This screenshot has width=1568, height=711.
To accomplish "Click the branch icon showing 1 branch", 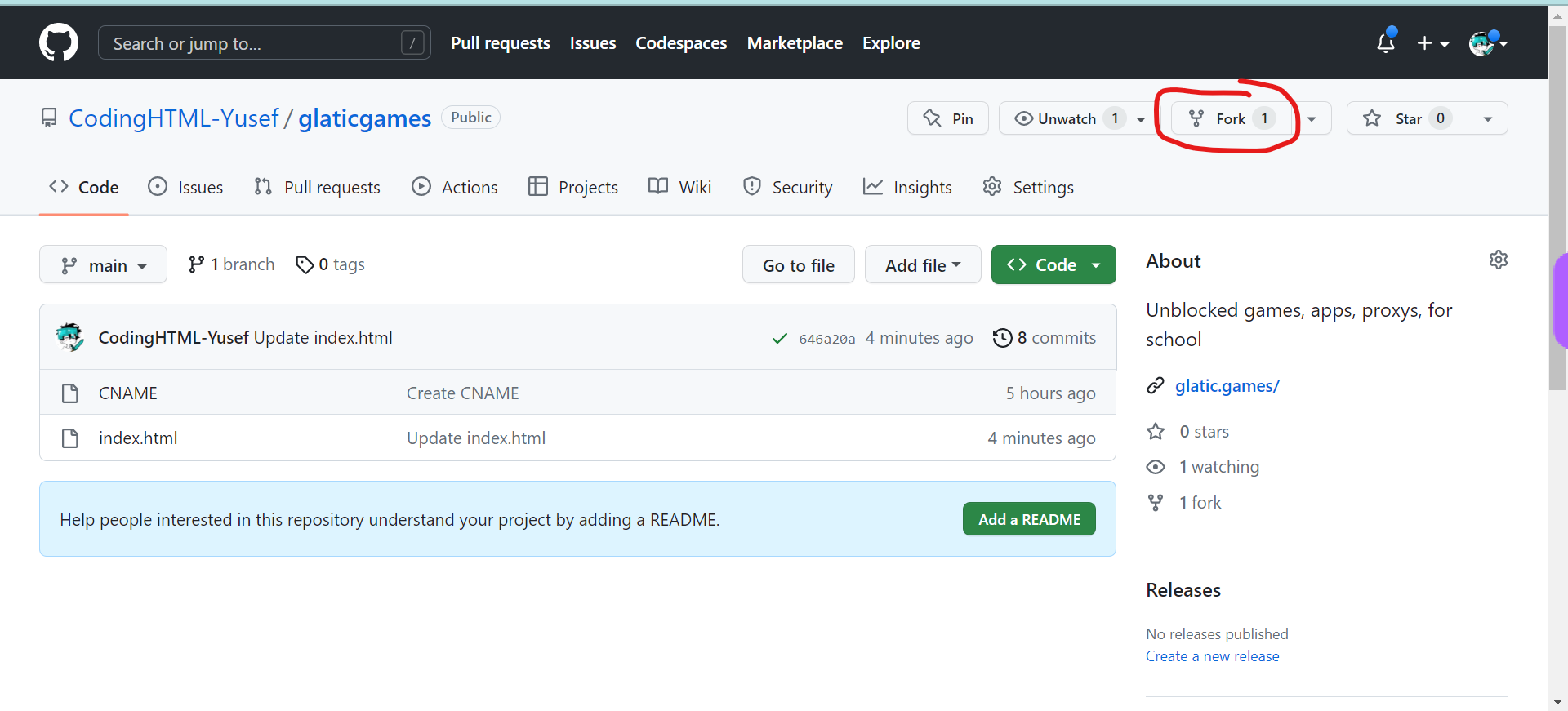I will pos(196,264).
